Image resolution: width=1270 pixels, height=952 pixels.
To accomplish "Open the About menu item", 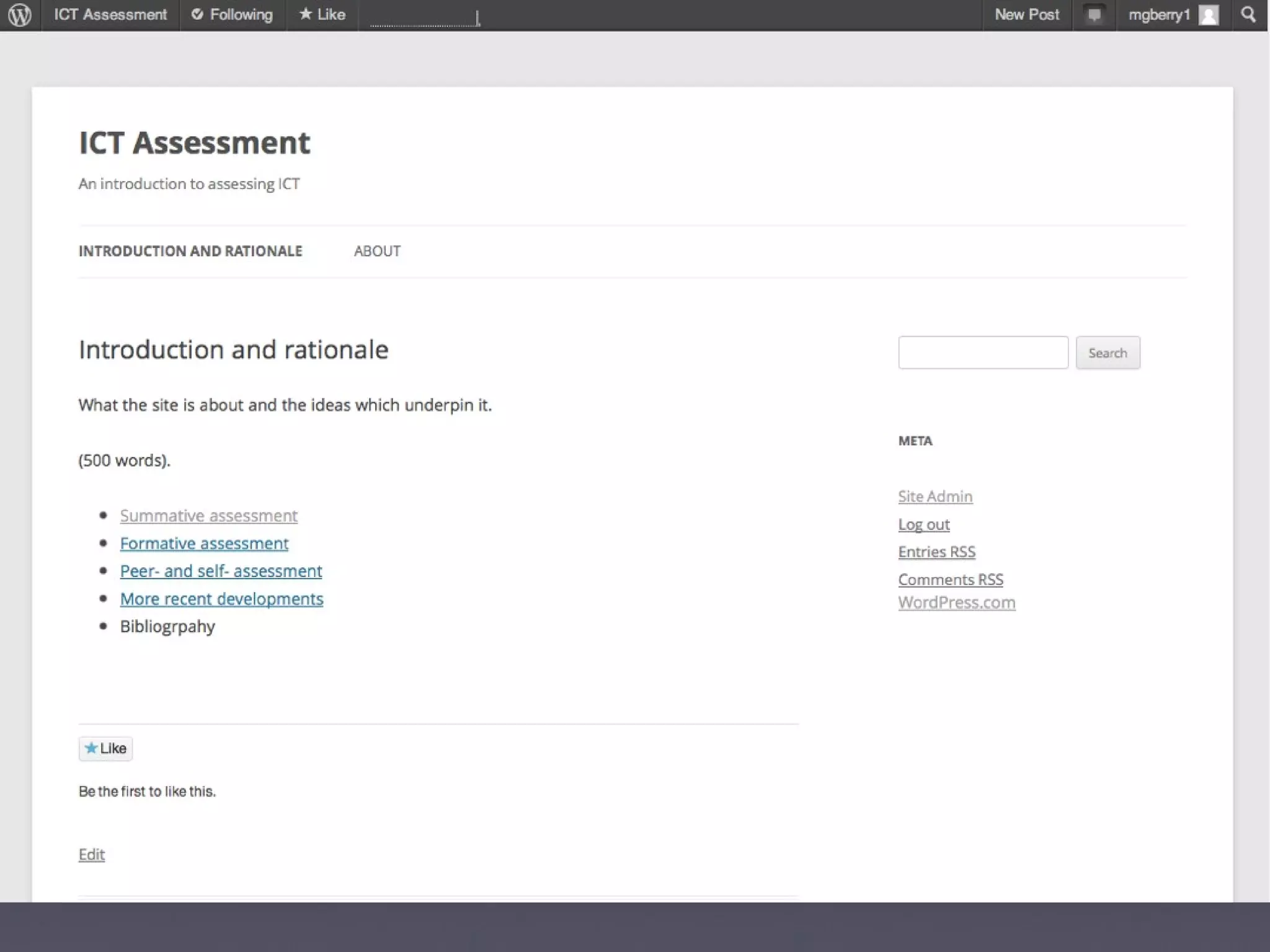I will coord(377,251).
